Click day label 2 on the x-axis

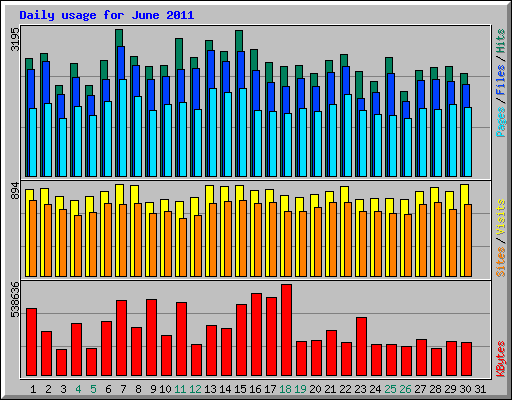48,389
